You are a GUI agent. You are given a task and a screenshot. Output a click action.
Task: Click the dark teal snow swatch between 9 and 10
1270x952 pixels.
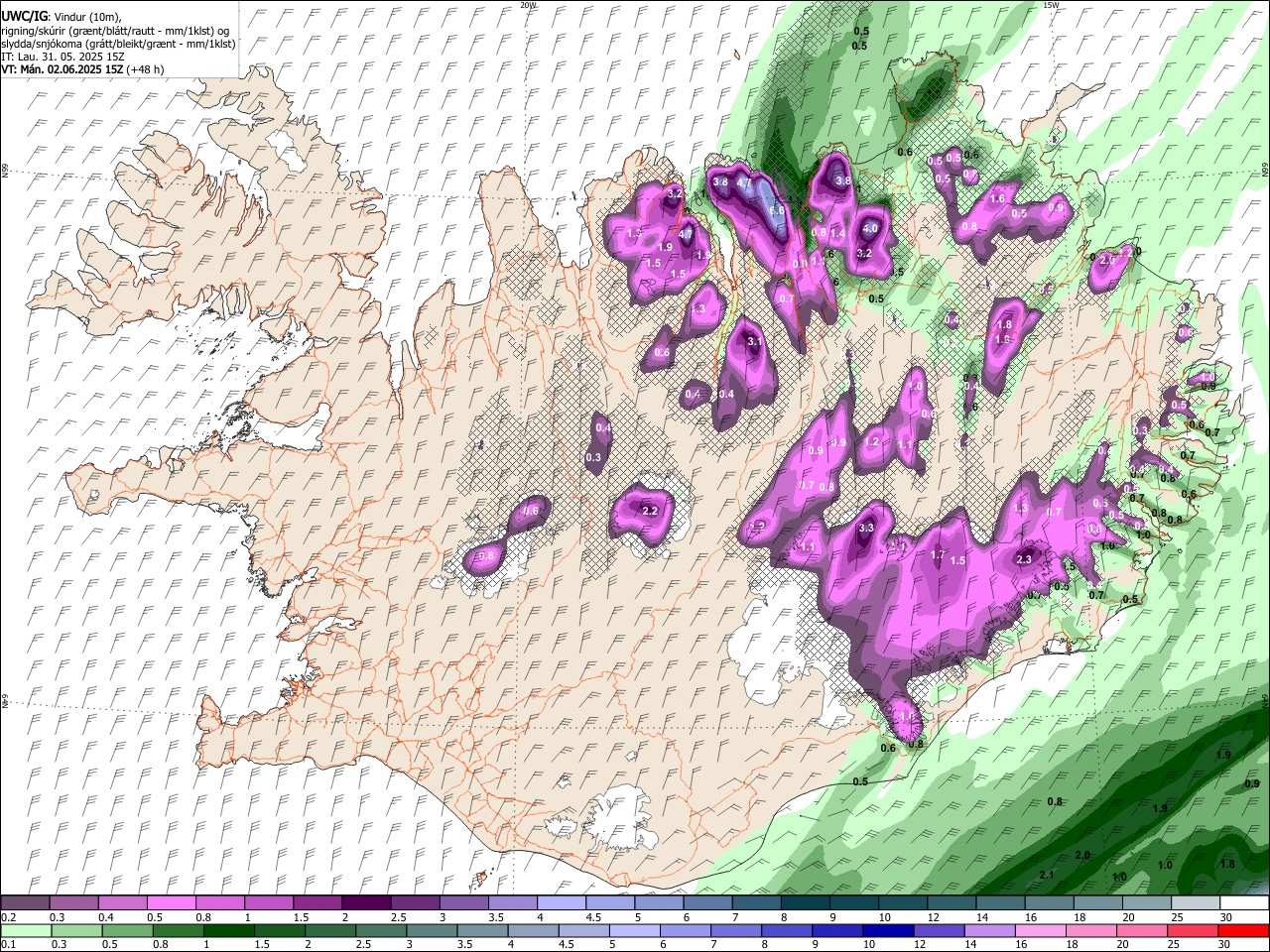[853, 902]
